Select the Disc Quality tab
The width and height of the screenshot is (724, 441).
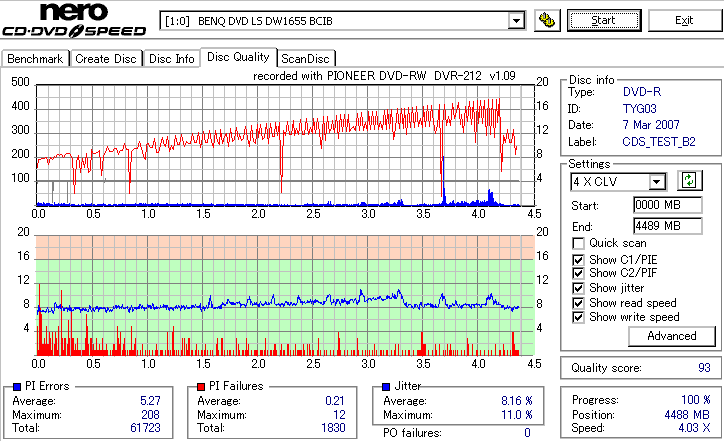point(238,57)
